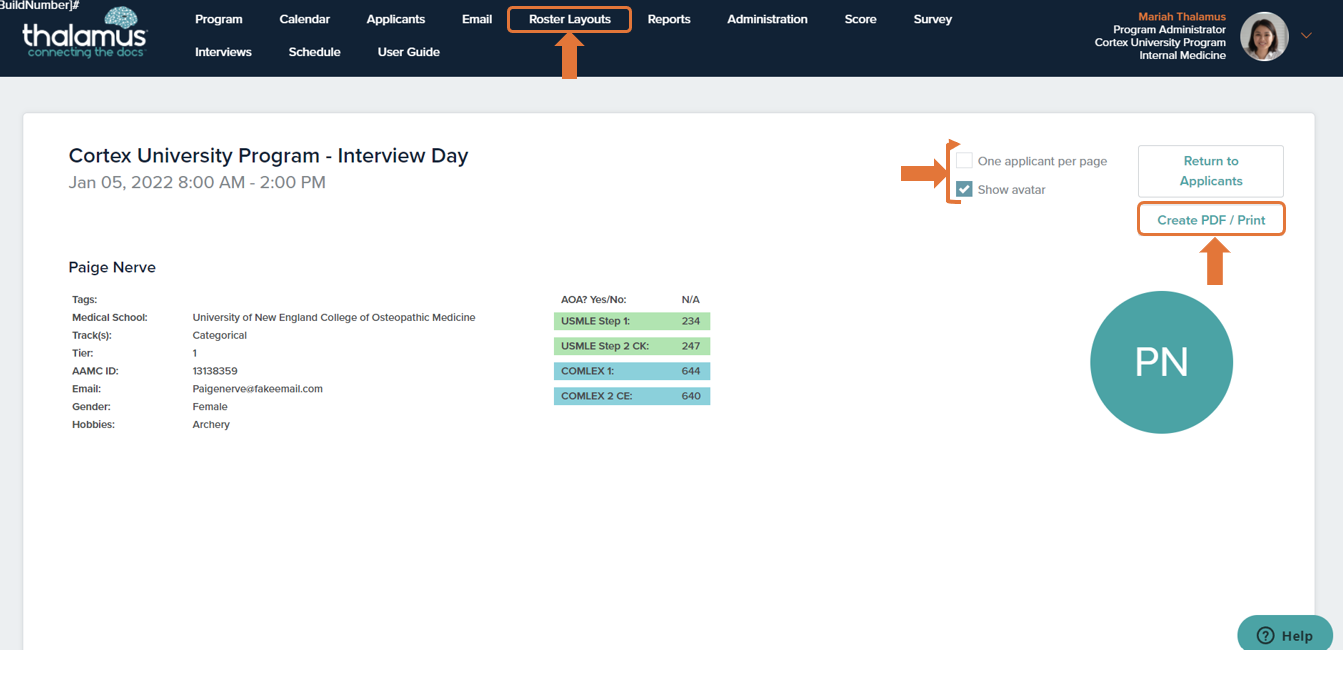Click the Female gender value
Viewport: 1343px width, 695px height.
(210, 407)
